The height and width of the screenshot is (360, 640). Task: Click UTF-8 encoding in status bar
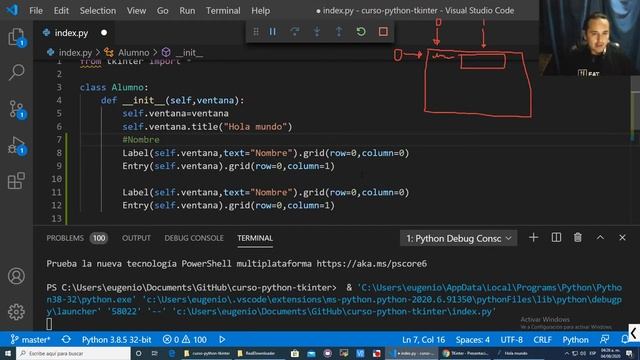(x=511, y=340)
